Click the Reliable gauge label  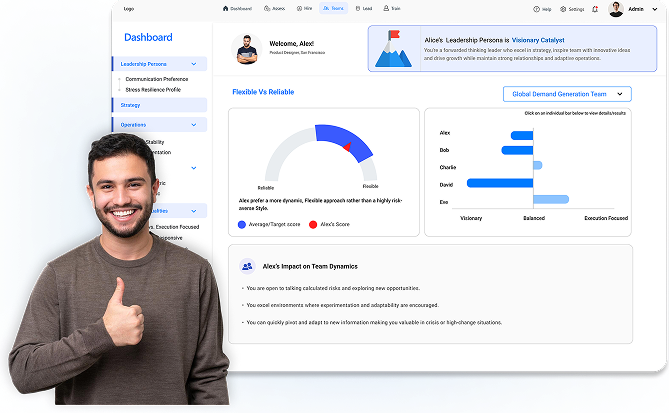pos(266,188)
